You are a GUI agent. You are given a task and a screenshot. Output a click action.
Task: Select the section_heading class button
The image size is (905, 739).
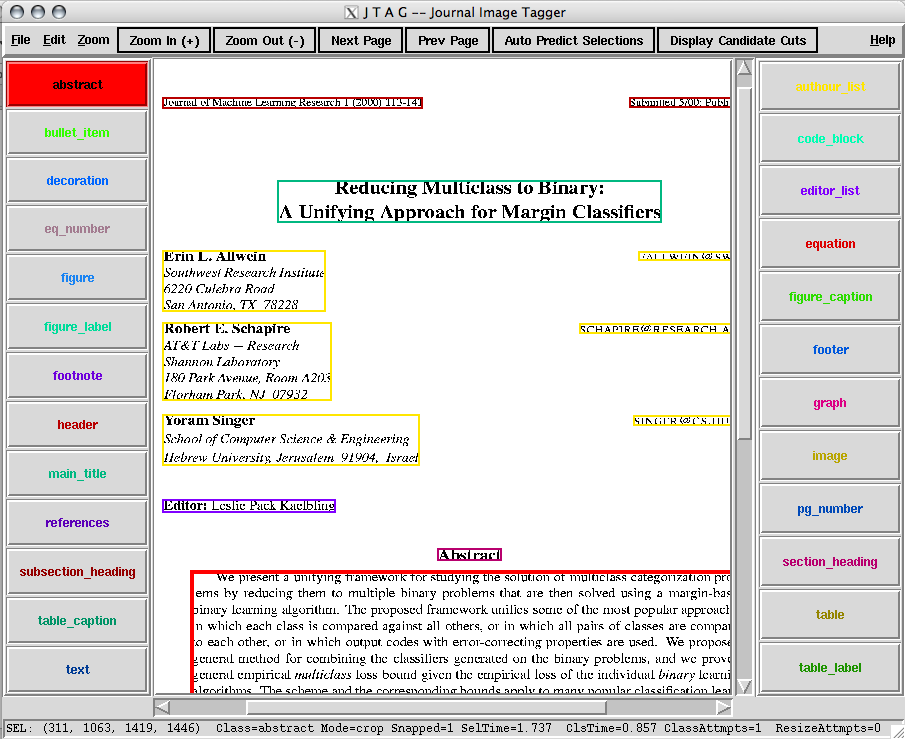coord(830,562)
